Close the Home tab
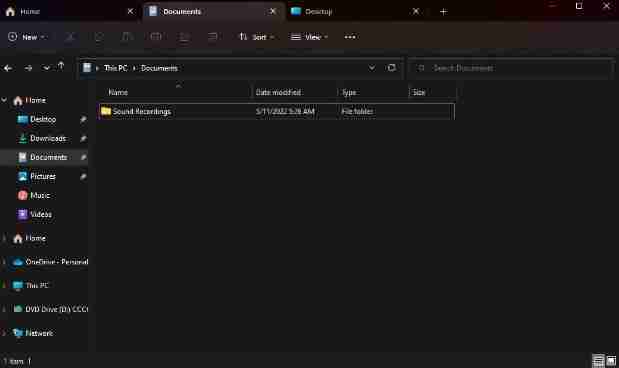The height and width of the screenshot is (368, 619). pos(130,12)
